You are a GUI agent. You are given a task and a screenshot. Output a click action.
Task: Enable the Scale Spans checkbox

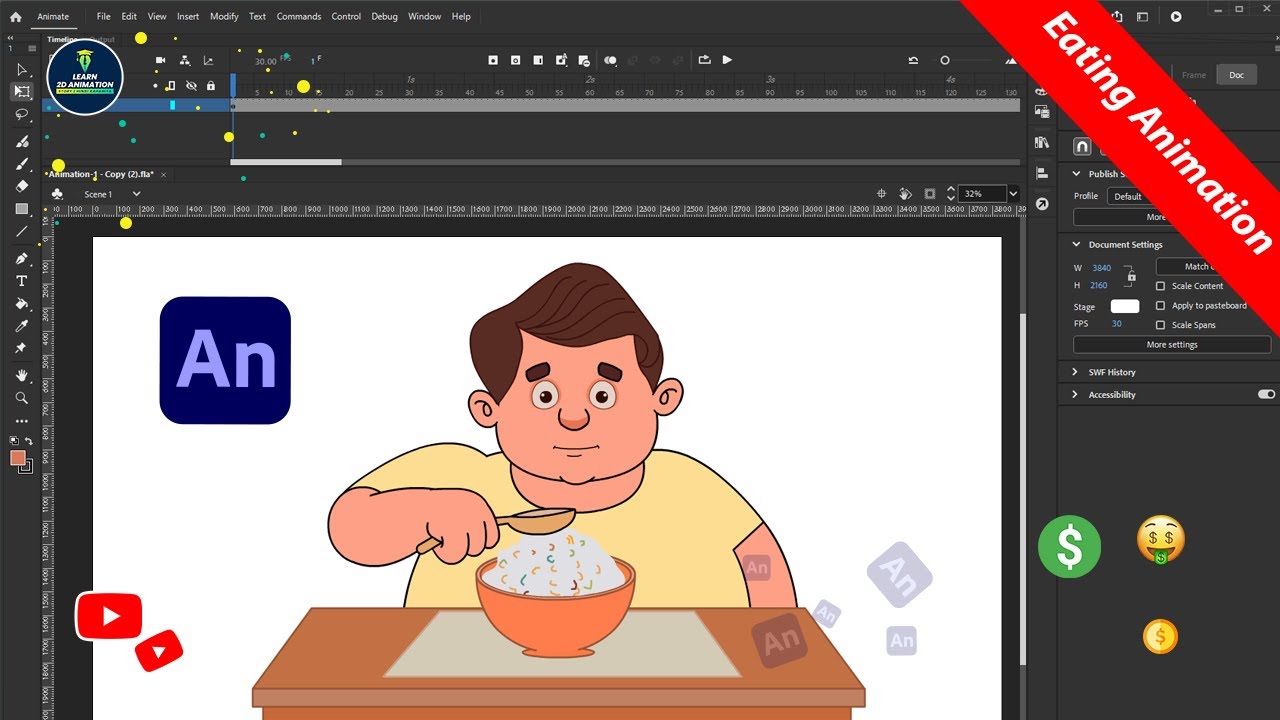1160,325
